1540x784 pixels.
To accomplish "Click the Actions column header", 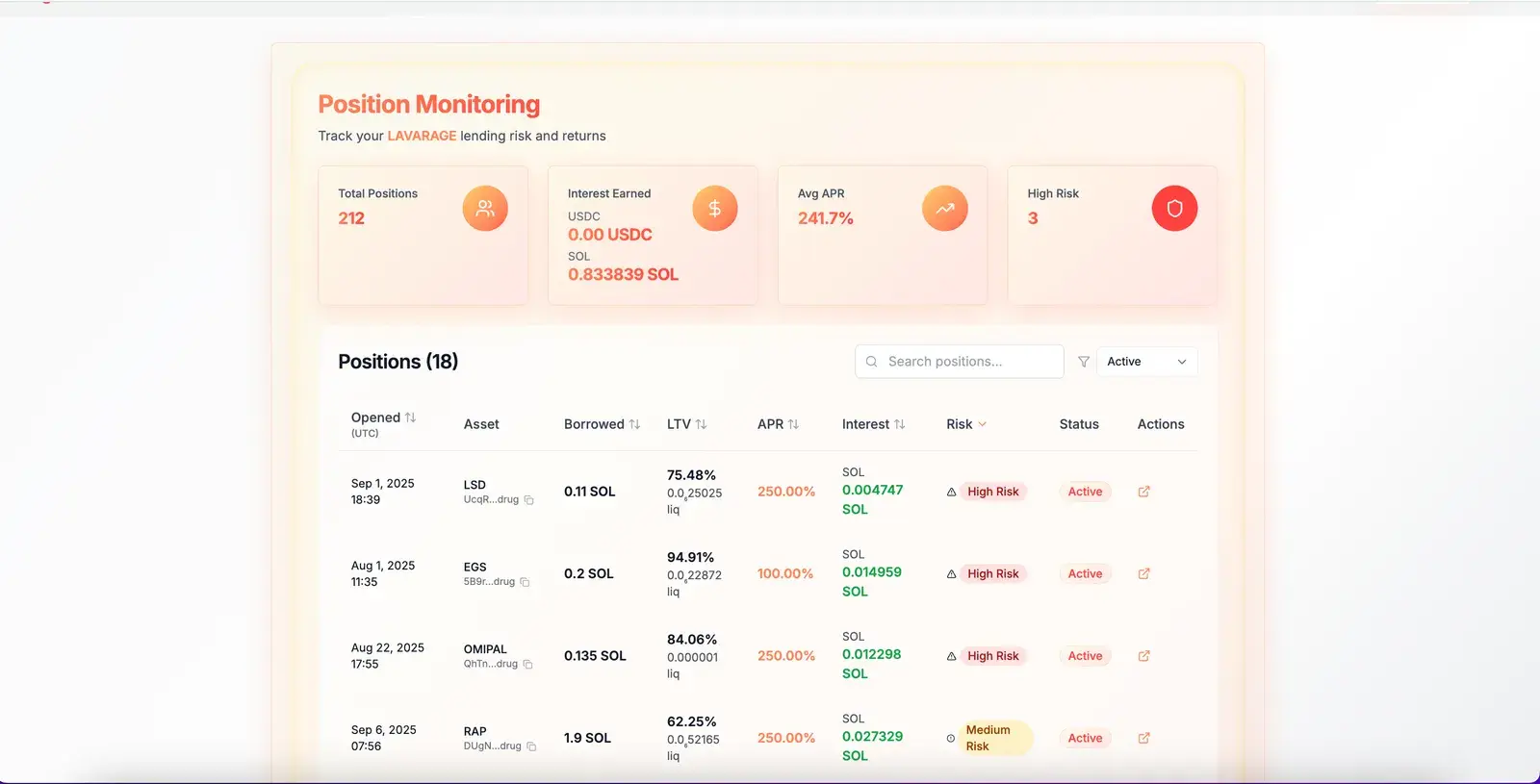I will (x=1161, y=424).
